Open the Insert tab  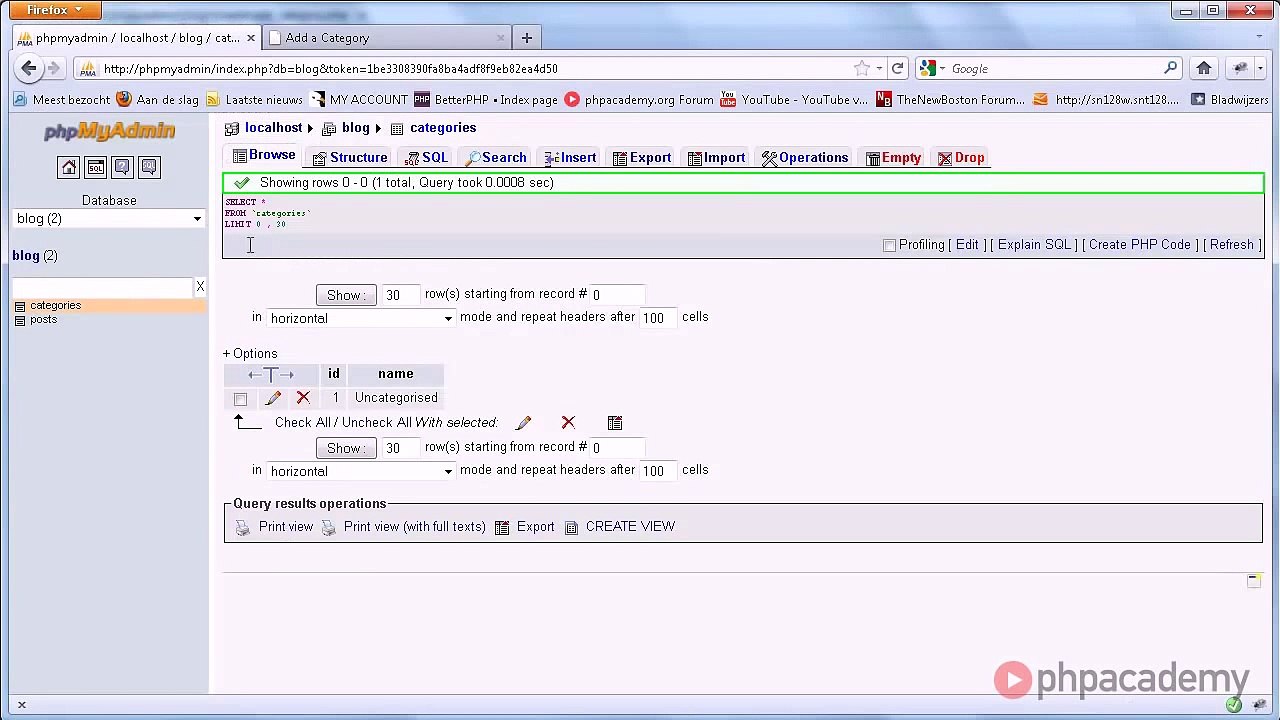coord(570,158)
